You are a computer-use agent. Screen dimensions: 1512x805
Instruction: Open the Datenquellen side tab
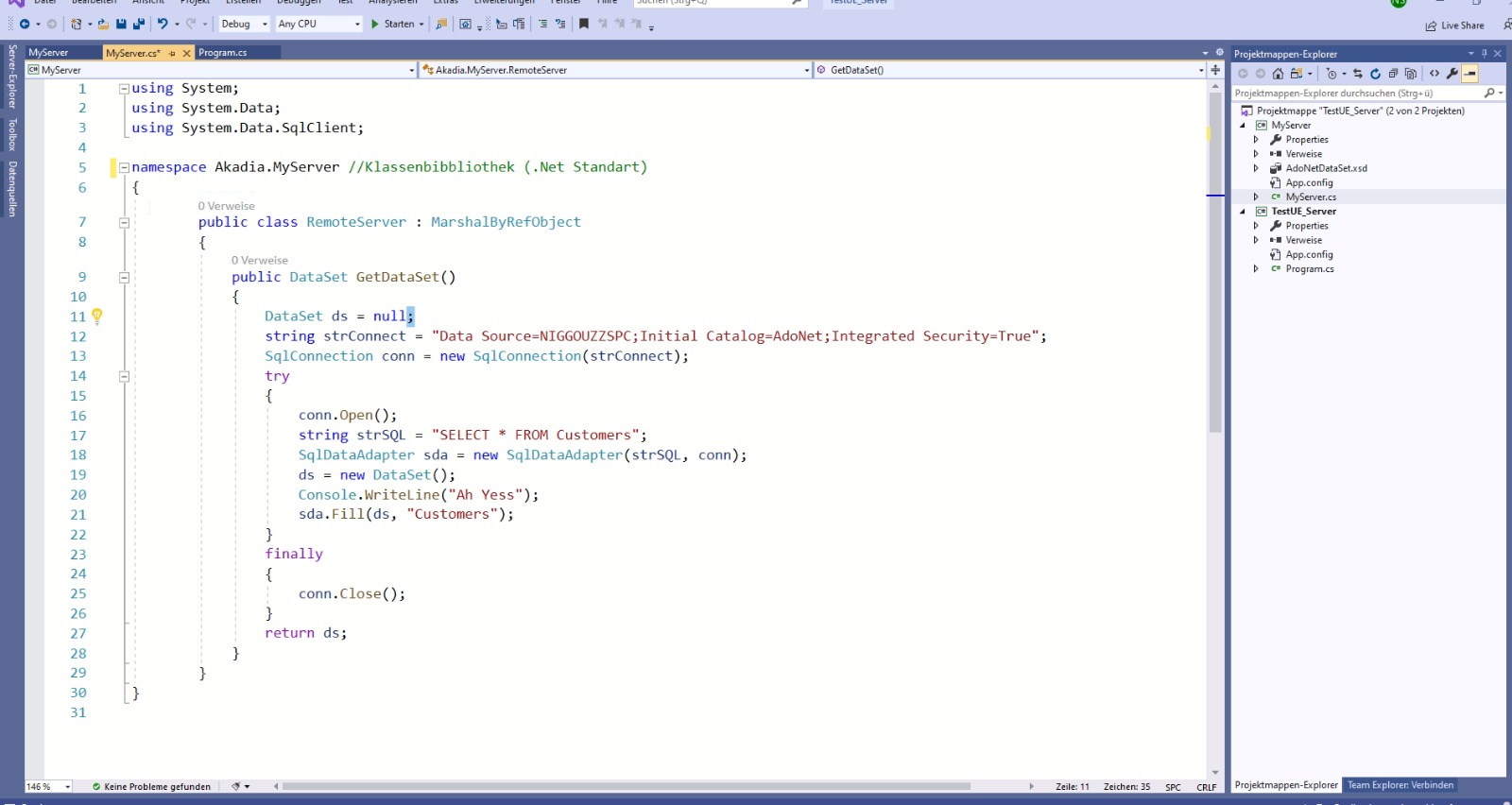tap(12, 189)
